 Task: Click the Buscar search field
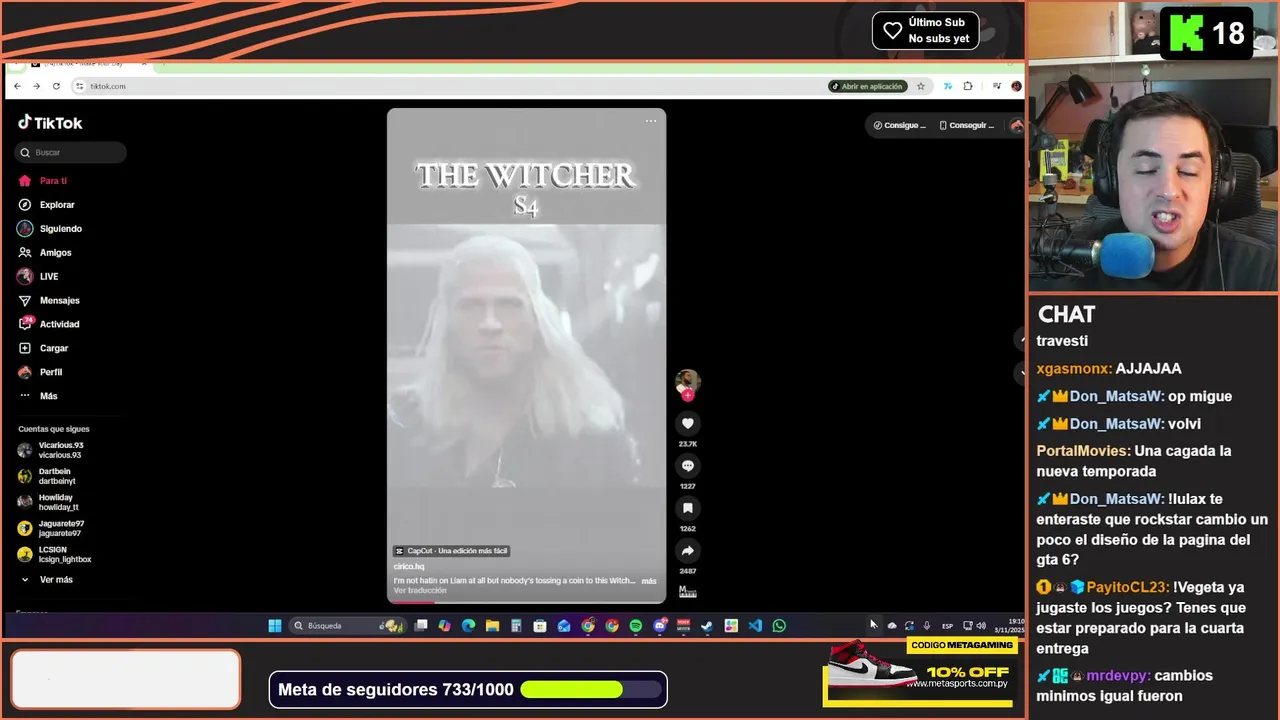click(x=70, y=153)
